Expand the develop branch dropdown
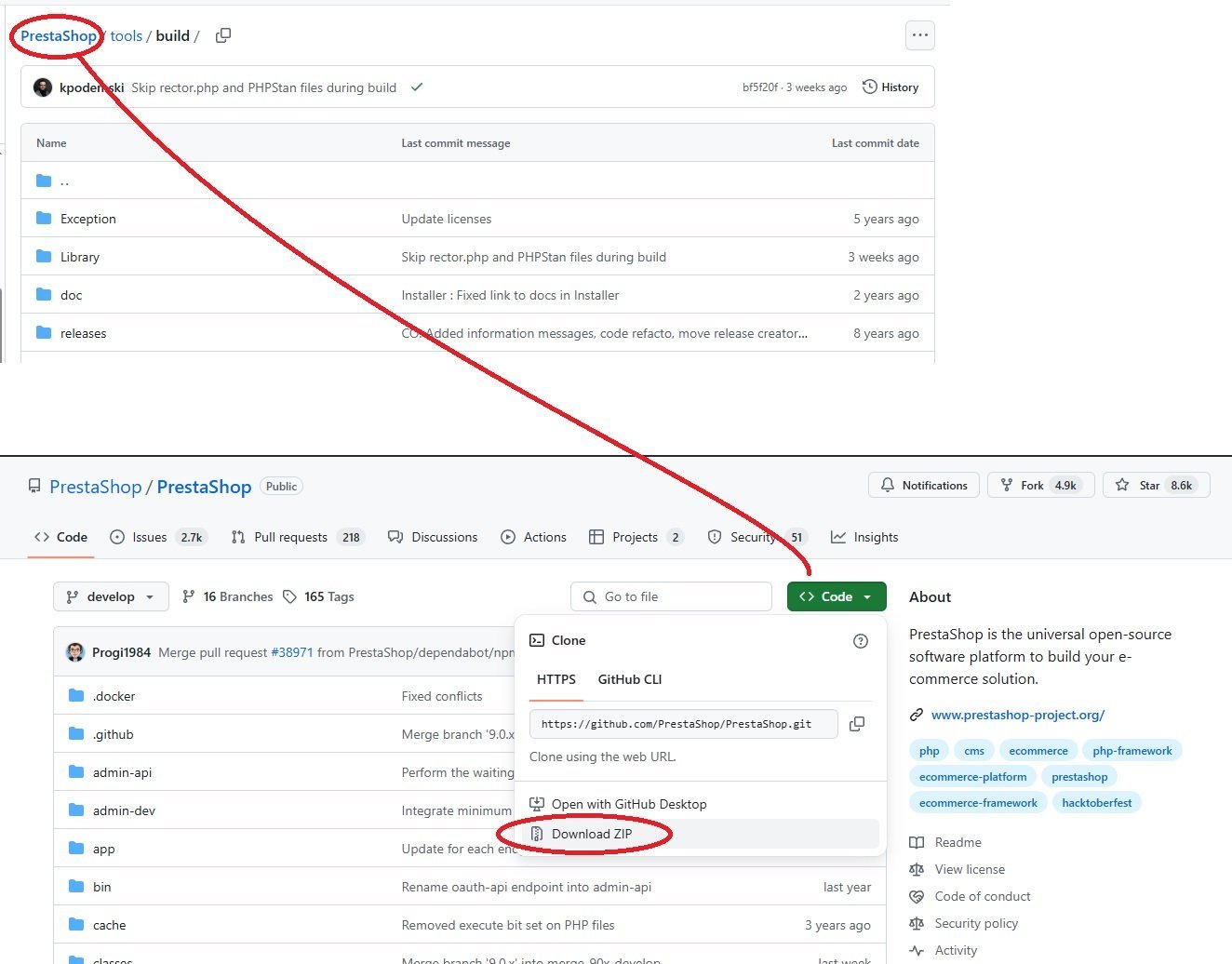The image size is (1232, 964). coord(111,596)
